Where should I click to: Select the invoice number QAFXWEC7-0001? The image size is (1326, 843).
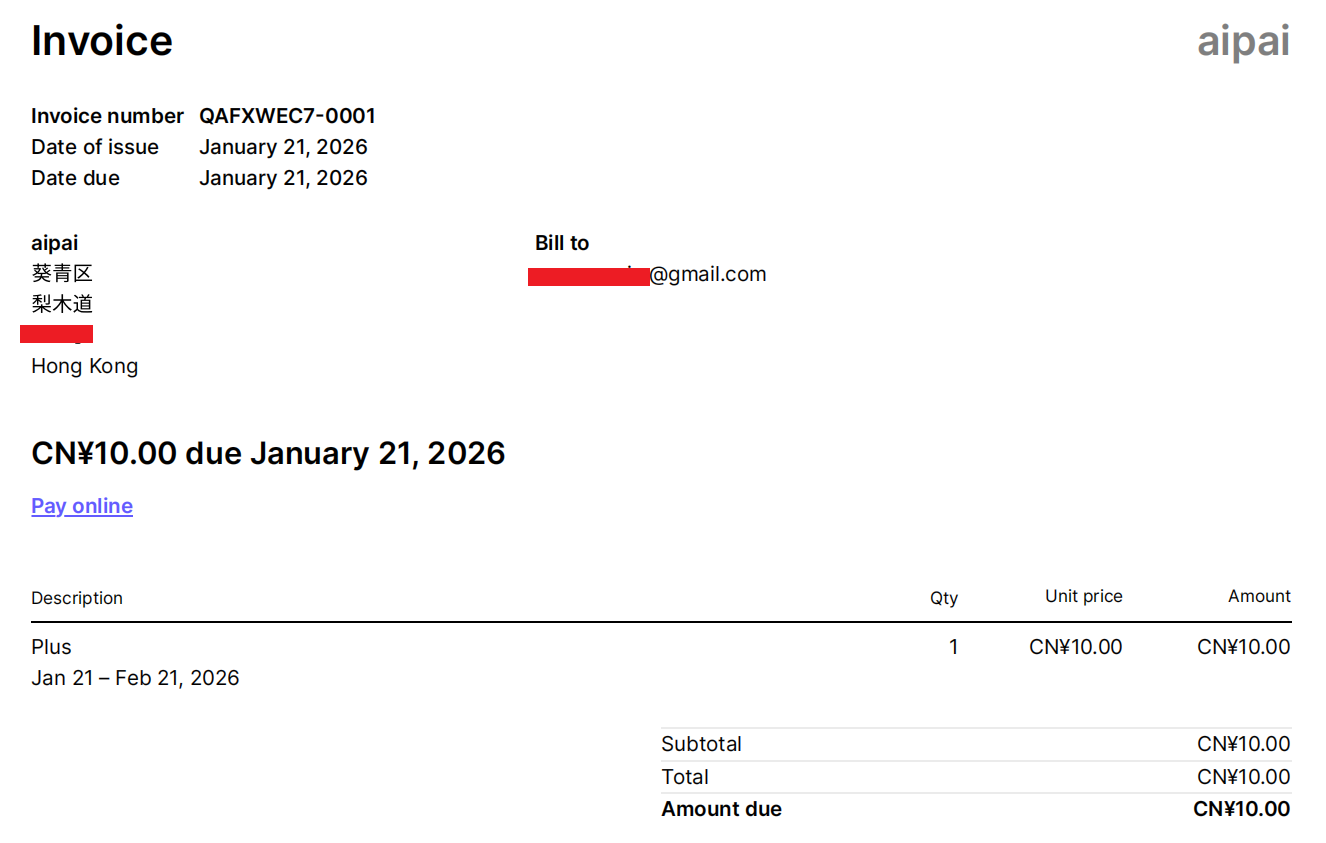pyautogui.click(x=287, y=116)
